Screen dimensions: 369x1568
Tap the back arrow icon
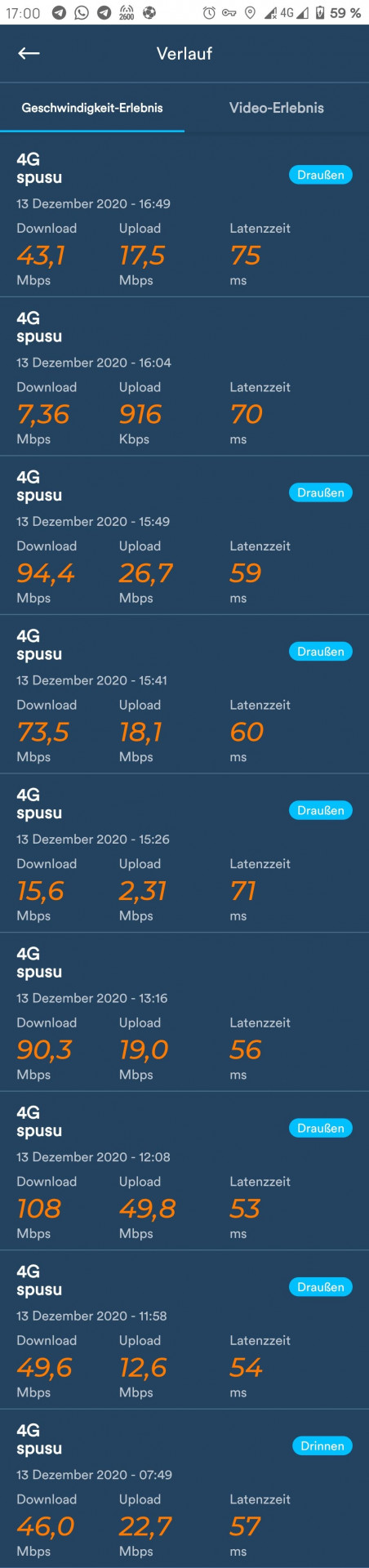coord(29,53)
